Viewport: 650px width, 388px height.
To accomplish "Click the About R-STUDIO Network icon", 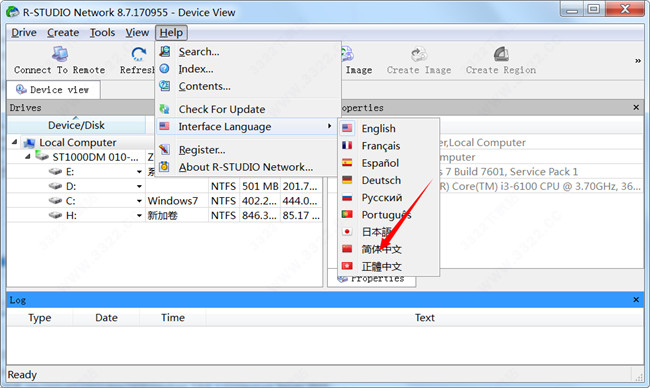I will point(165,167).
